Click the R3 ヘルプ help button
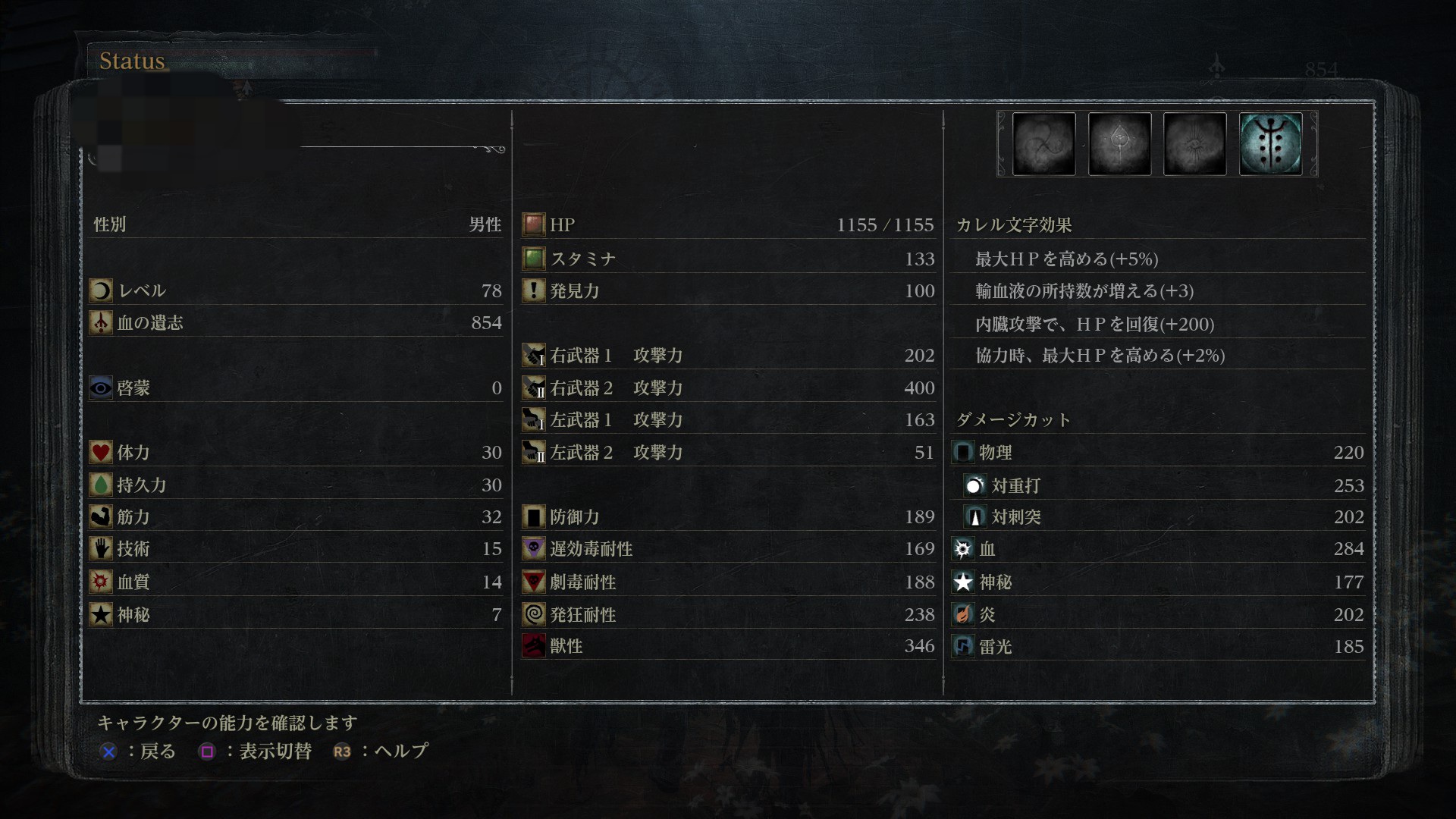Image resolution: width=1456 pixels, height=819 pixels. tap(381, 751)
